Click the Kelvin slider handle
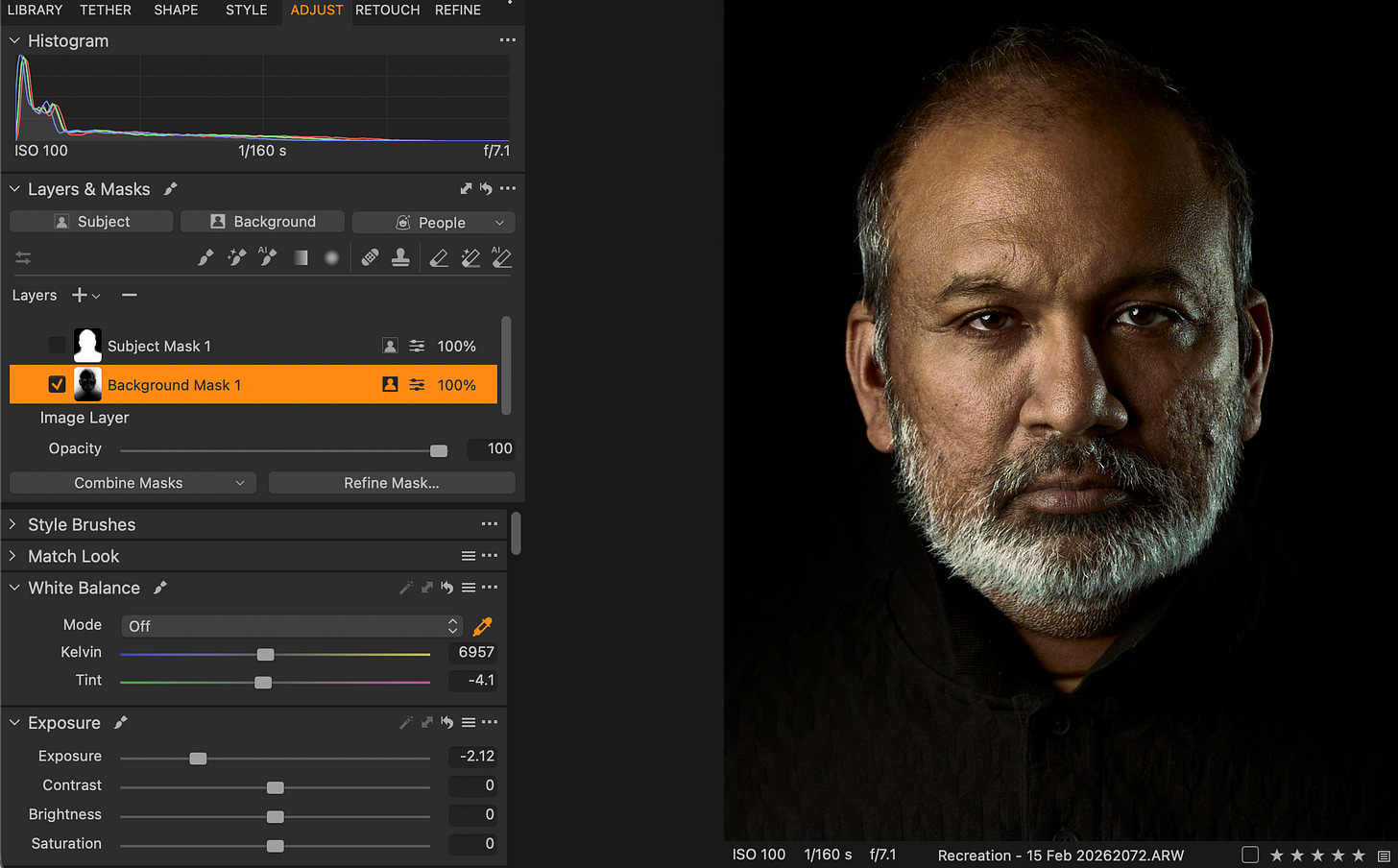Image resolution: width=1398 pixels, height=868 pixels. (266, 654)
